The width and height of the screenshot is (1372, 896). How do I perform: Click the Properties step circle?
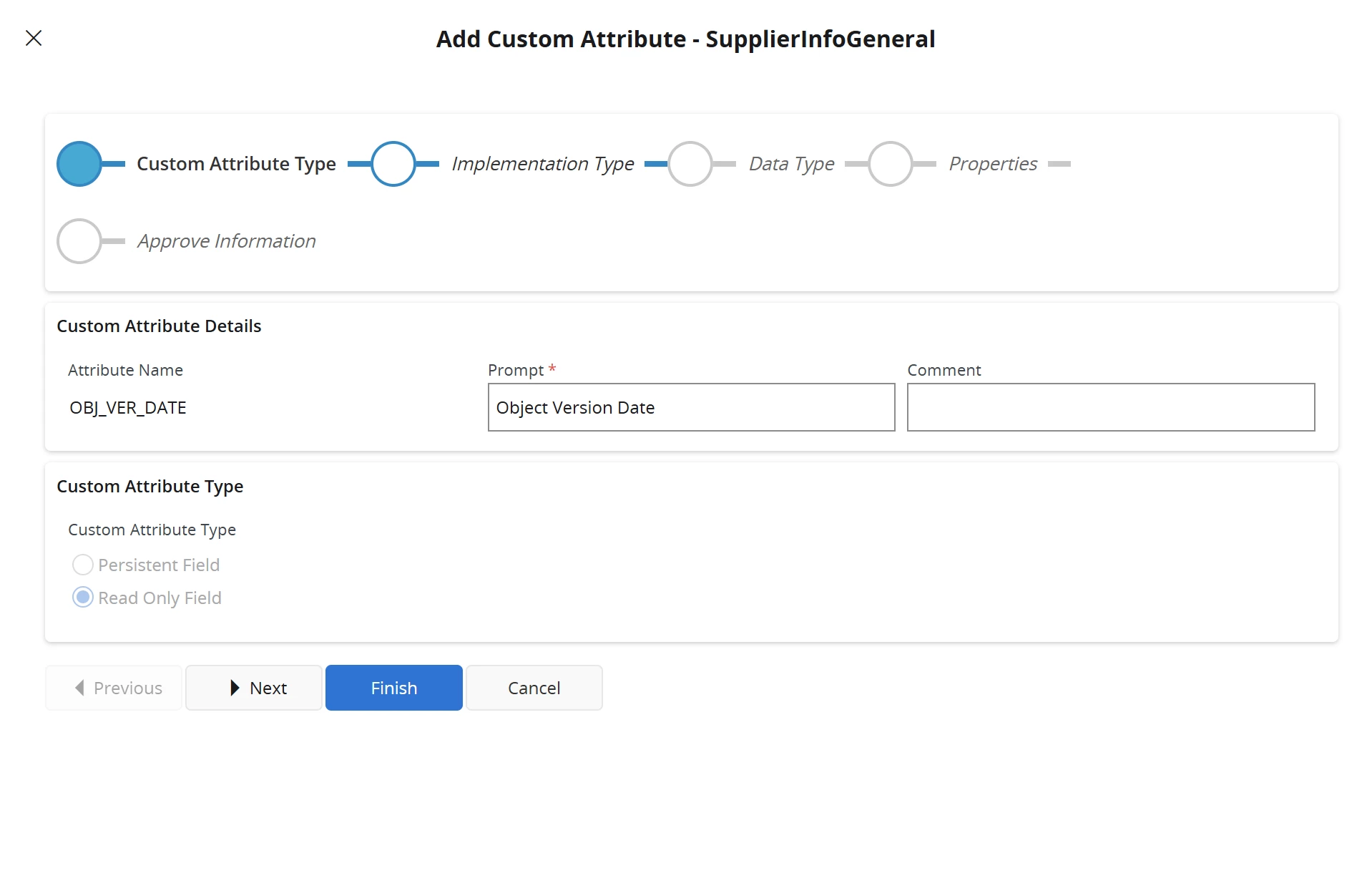tap(890, 164)
